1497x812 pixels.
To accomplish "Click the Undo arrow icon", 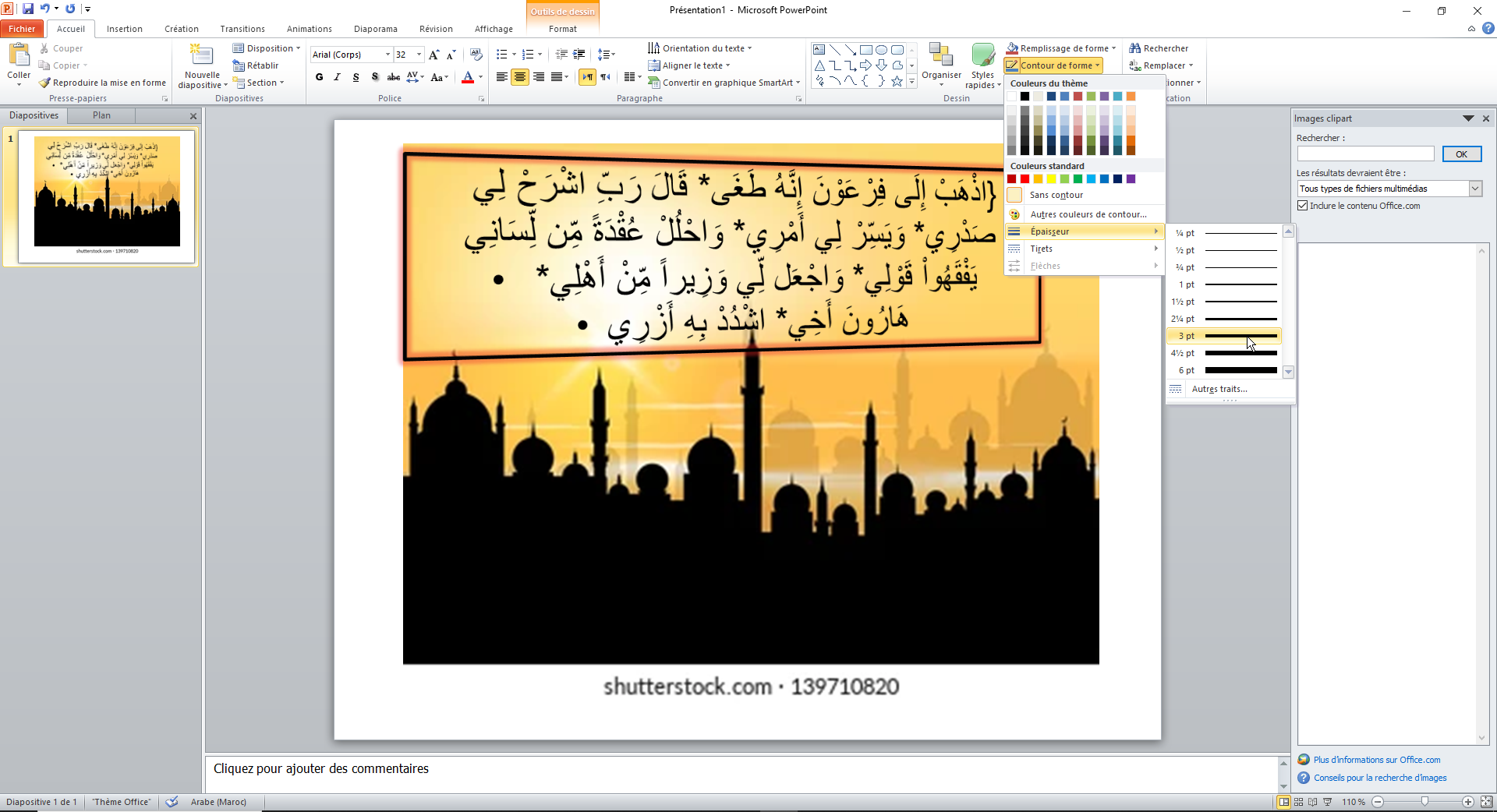I will click(44, 9).
